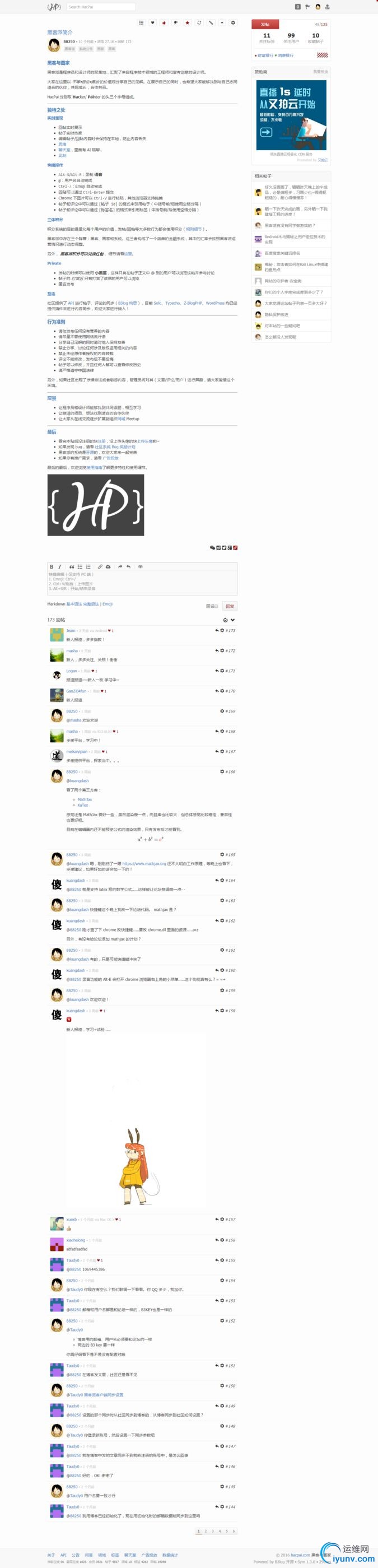Open the 标签 link in footer menu
The height and width of the screenshot is (1568, 378).
click(115, 1555)
